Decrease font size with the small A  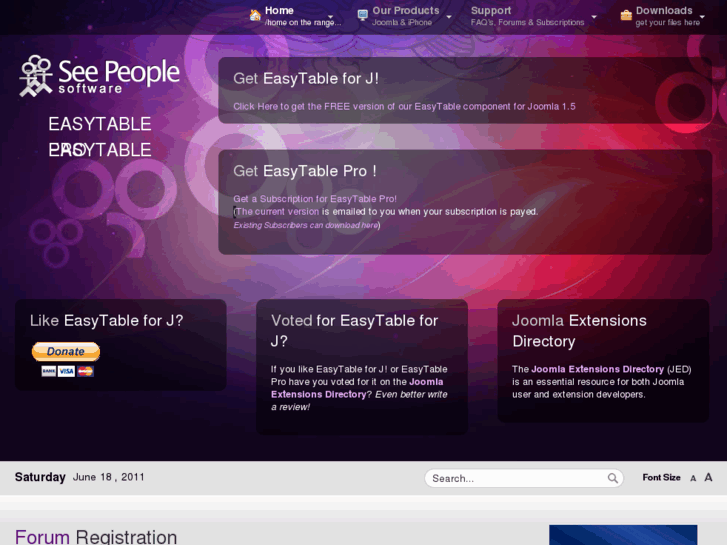coord(693,478)
